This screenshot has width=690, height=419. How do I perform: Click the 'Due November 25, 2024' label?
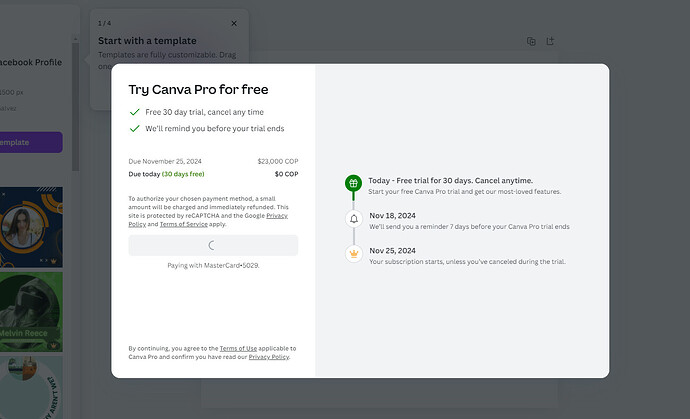point(165,161)
